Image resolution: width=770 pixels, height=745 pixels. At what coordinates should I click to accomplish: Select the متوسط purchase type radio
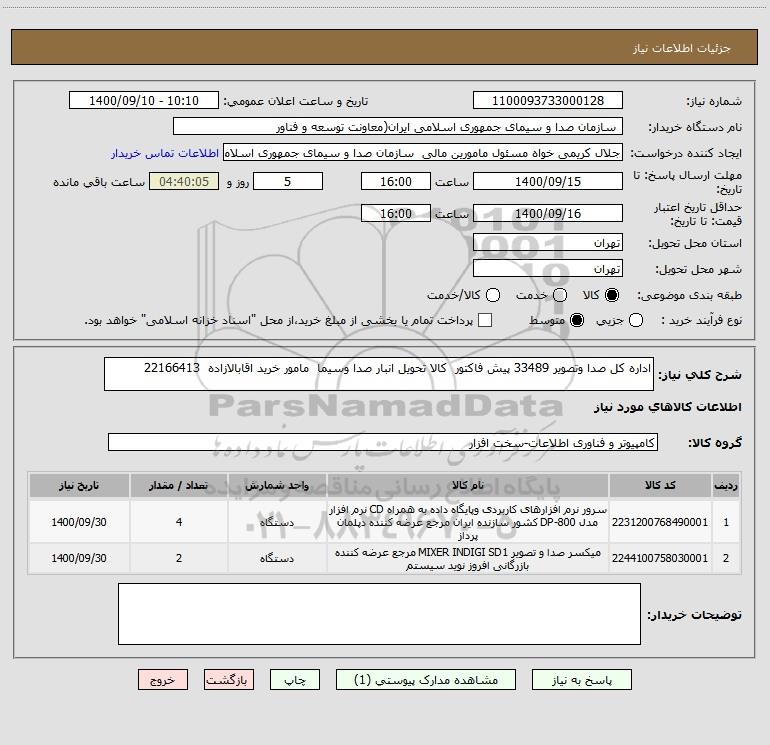coord(577,320)
